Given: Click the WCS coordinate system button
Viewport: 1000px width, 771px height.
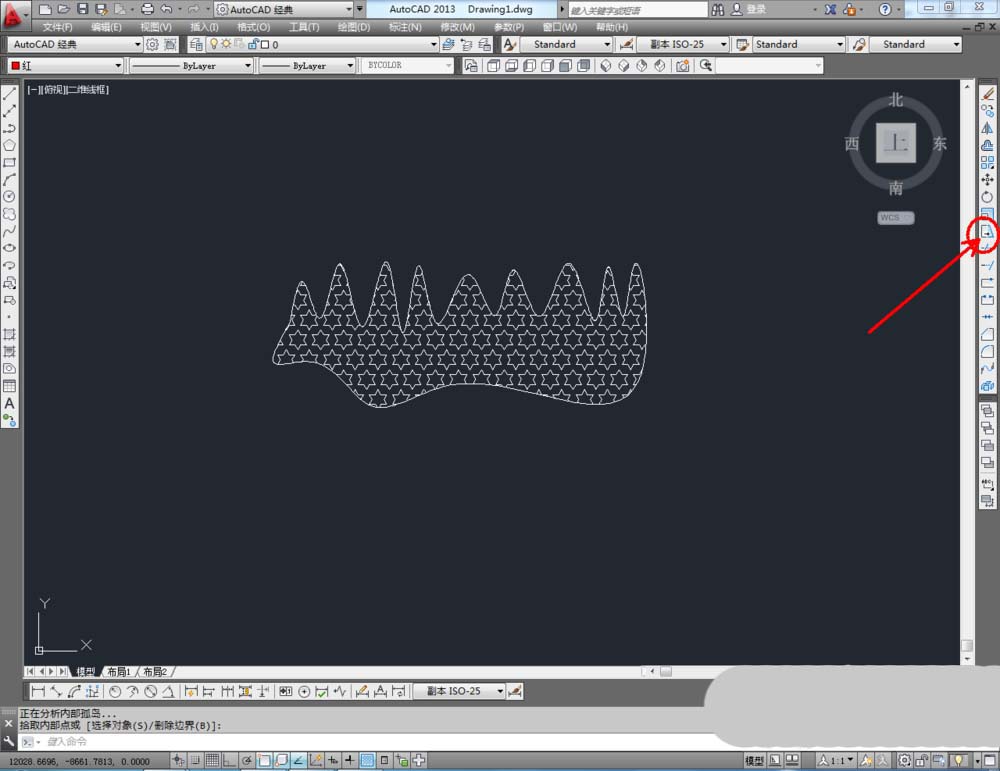Looking at the screenshot, I should 895,218.
